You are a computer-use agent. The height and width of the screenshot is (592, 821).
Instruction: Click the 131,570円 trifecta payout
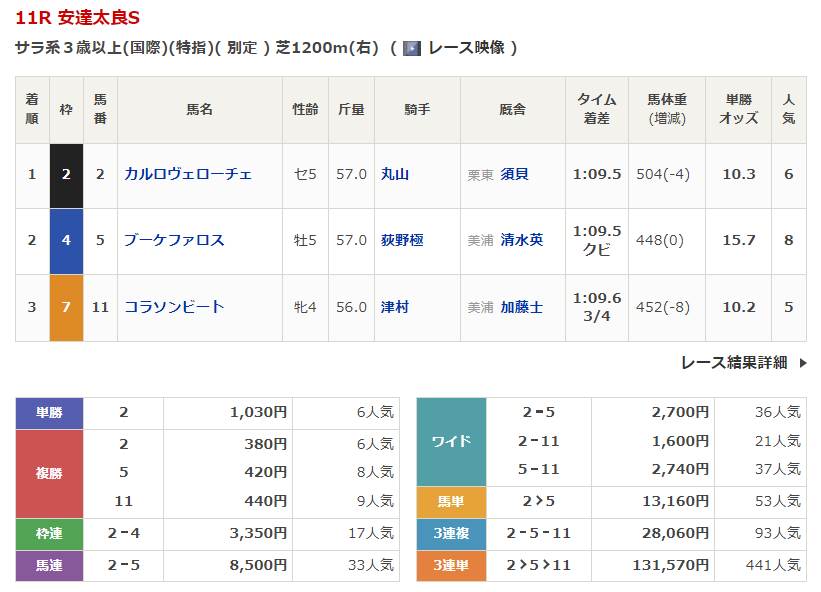(x=671, y=565)
